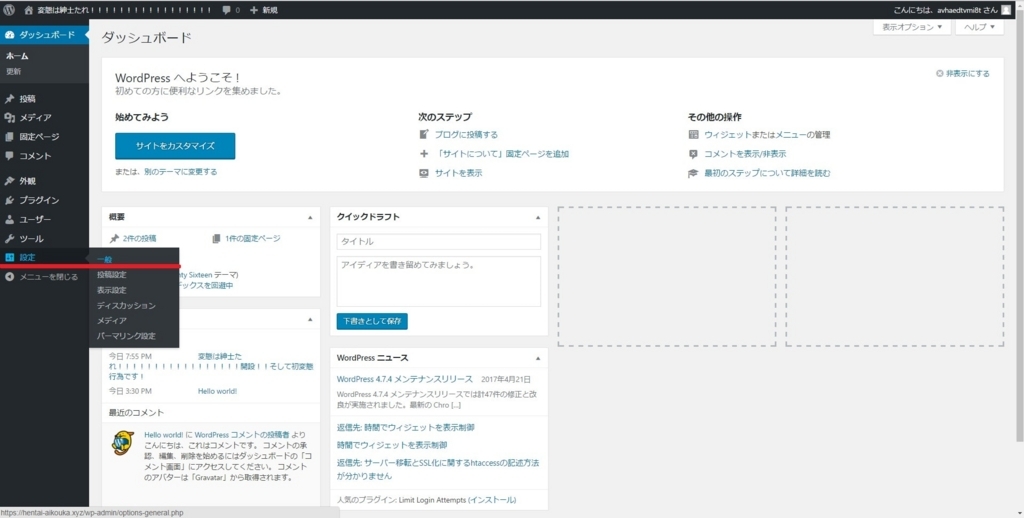Click the widgets icon beside ウィジェットまたはメニューの管理
This screenshot has height=518, width=1024.
(694, 135)
